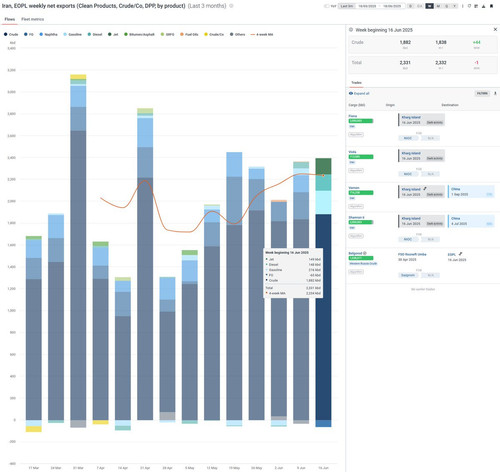Click the date range start field

pyautogui.click(x=367, y=6)
